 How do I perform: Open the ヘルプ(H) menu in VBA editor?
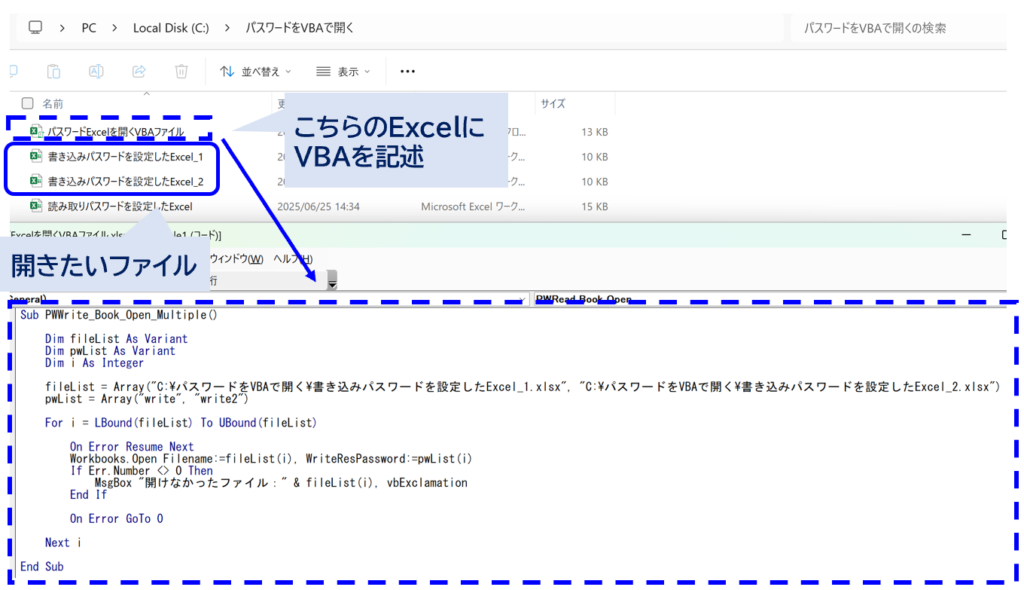[293, 259]
